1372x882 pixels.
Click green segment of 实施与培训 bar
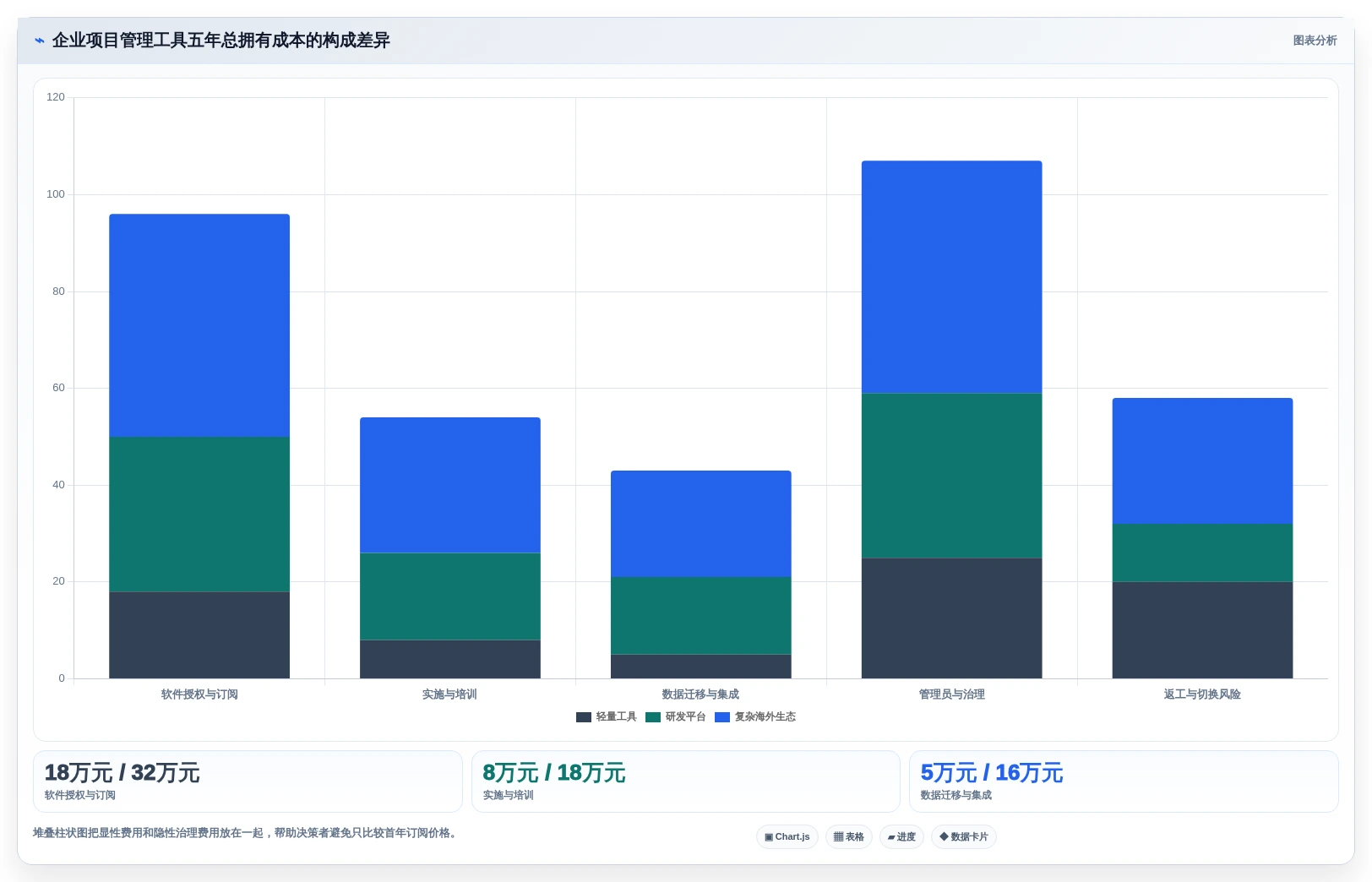(450, 596)
